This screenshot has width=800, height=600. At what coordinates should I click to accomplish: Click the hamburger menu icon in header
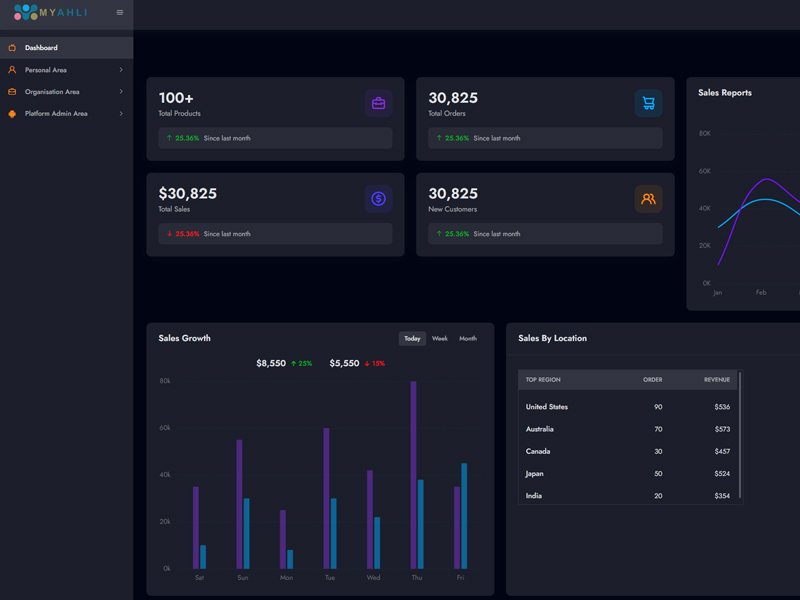tap(120, 13)
